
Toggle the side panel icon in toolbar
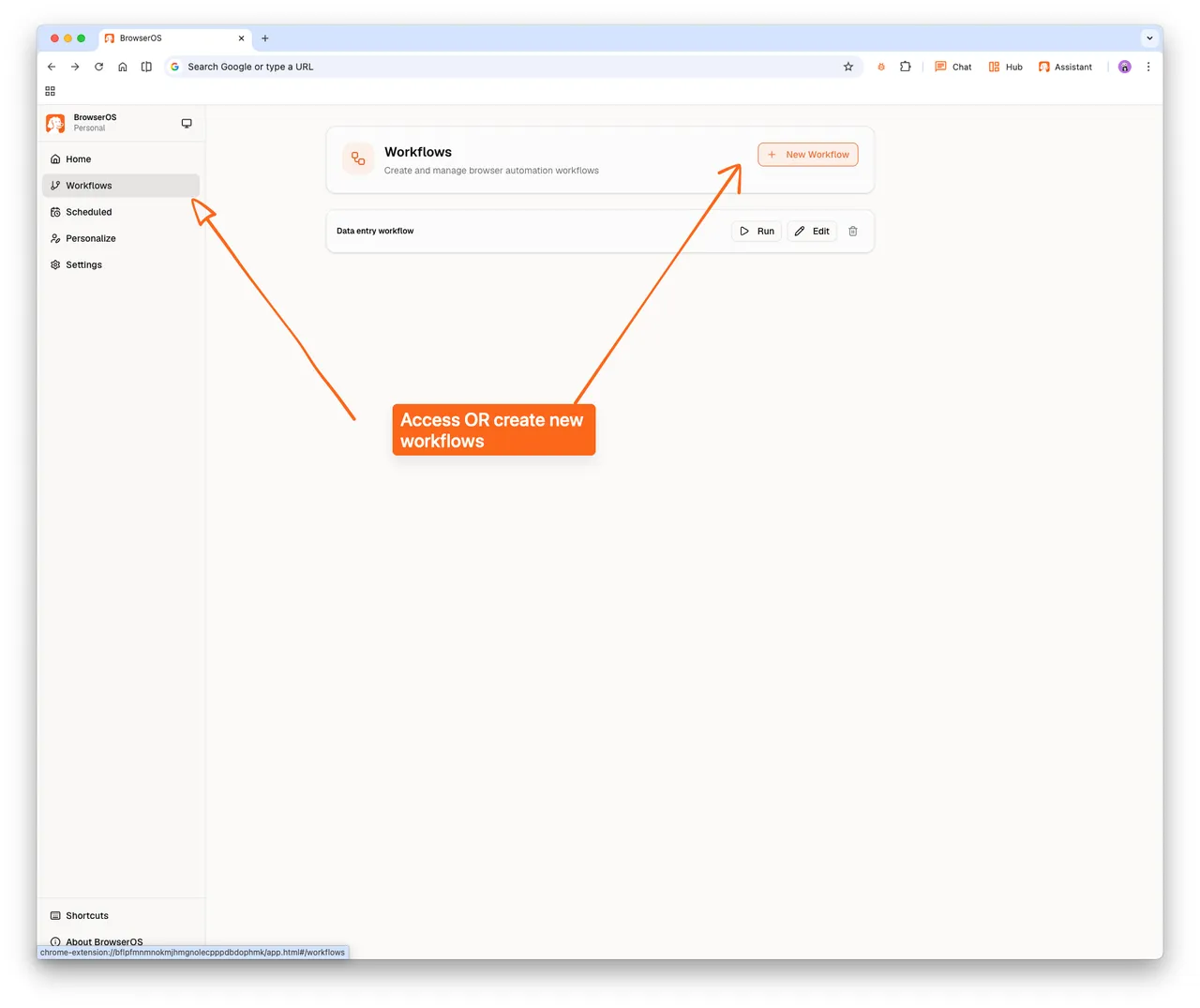[146, 67]
